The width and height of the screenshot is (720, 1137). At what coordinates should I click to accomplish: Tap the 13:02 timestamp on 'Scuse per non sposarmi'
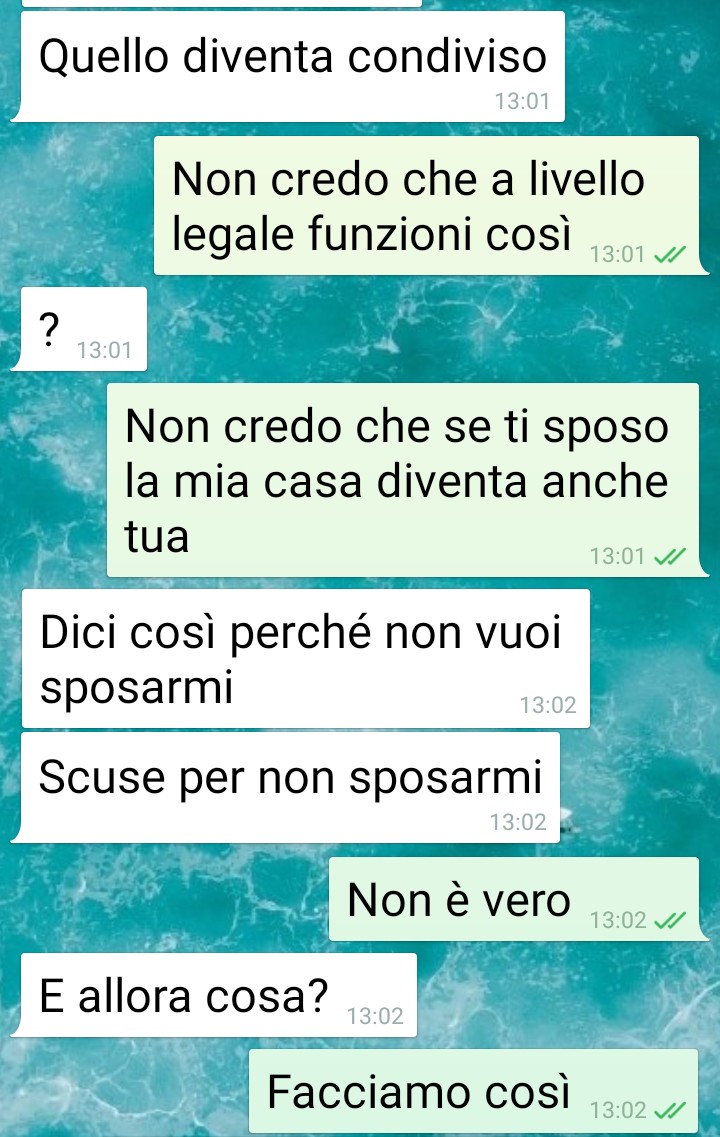[x=518, y=822]
